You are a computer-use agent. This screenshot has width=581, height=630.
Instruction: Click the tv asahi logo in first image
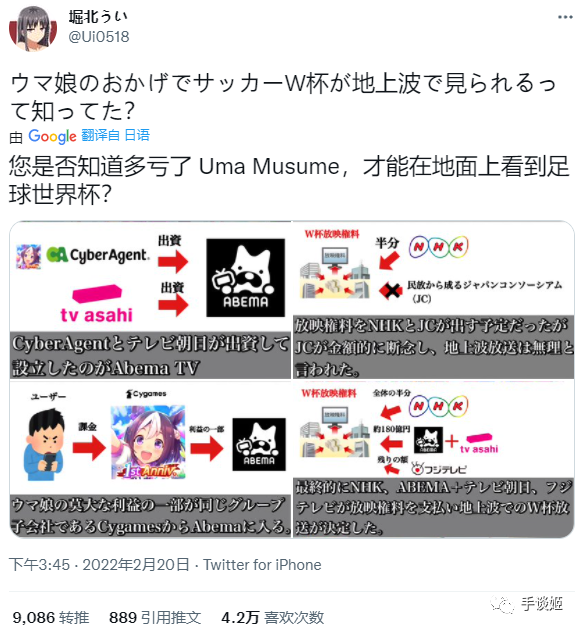[x=96, y=304]
